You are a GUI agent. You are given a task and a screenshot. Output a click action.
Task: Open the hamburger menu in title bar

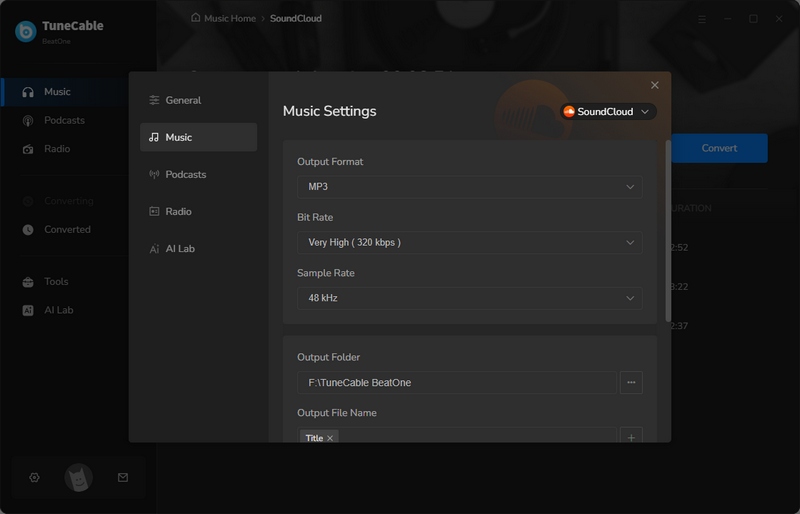[702, 19]
